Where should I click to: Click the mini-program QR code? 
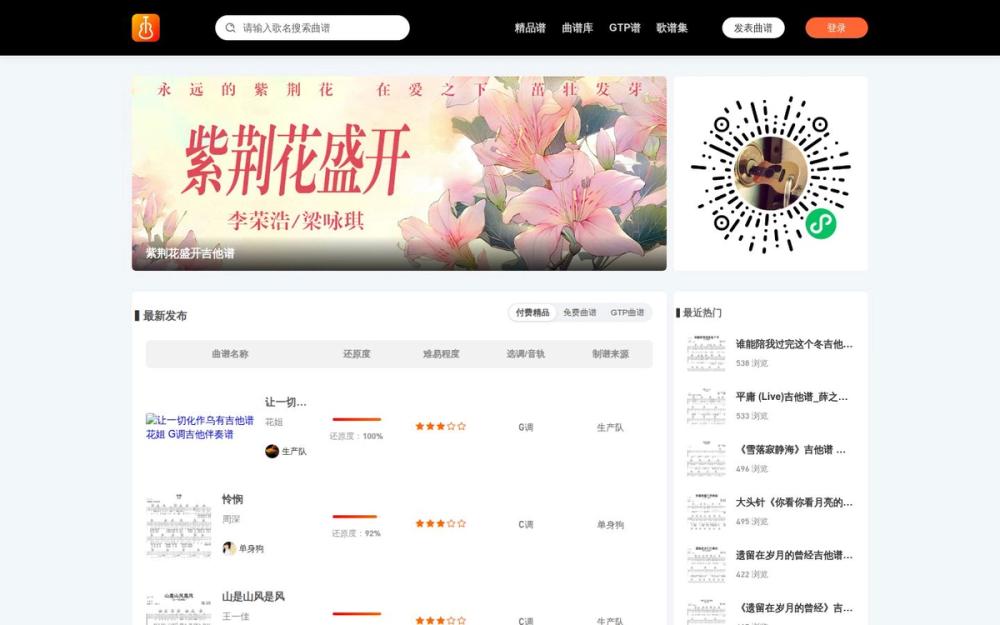point(770,173)
